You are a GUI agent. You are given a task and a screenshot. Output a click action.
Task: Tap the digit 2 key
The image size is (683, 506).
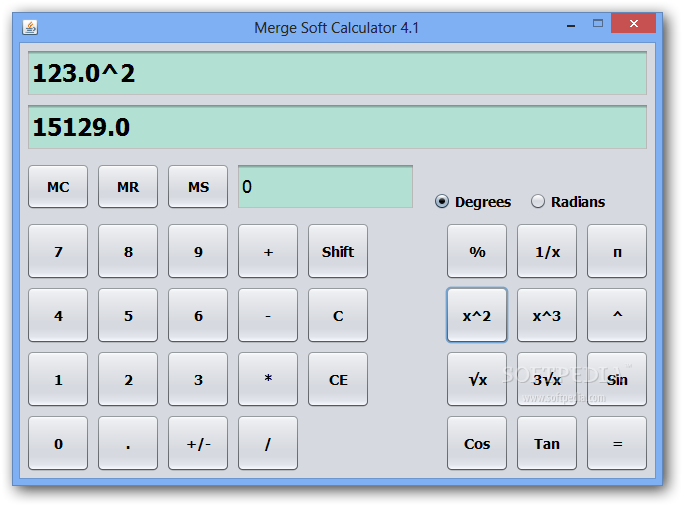pos(128,379)
